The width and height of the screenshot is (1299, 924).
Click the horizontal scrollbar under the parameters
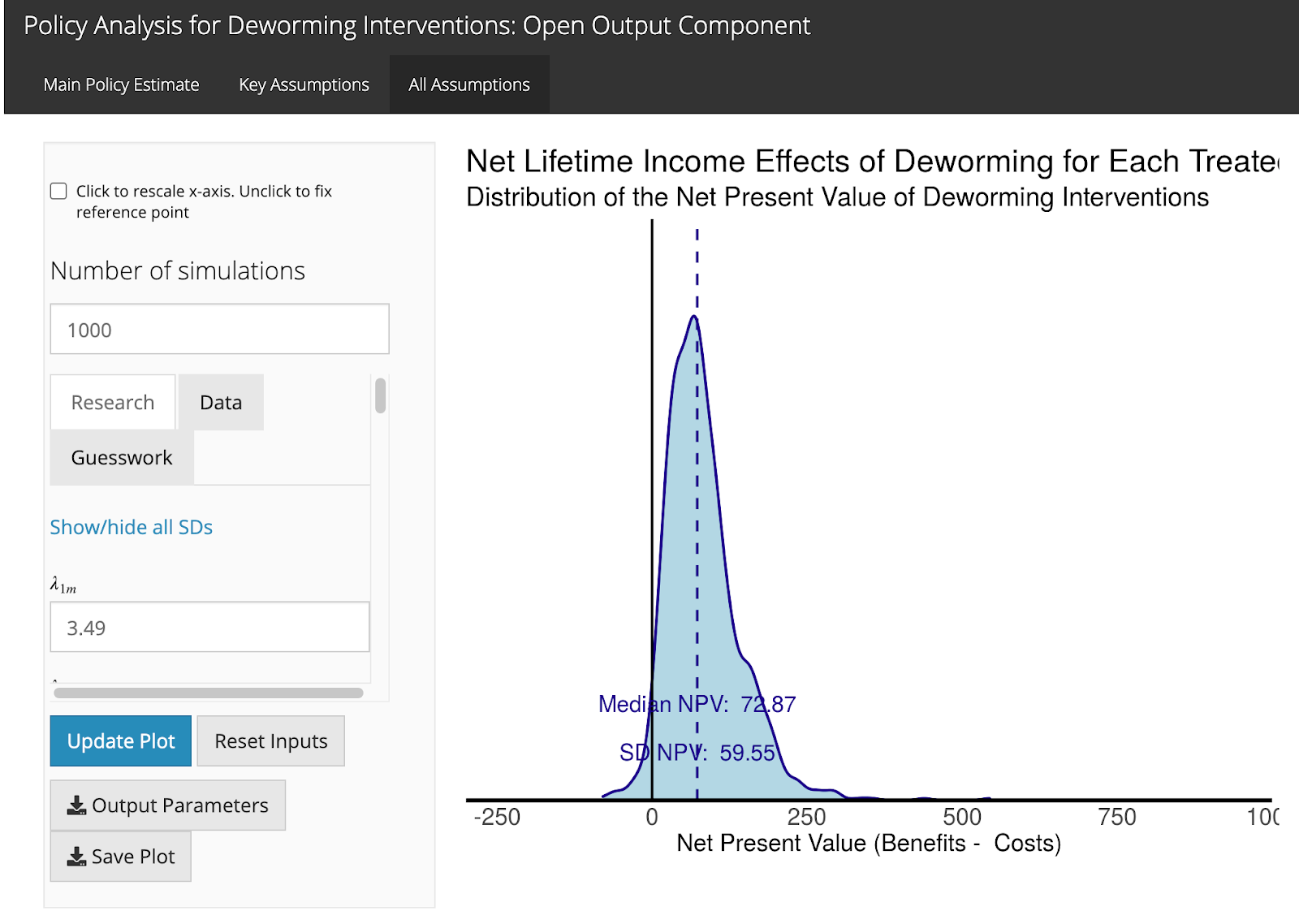(x=209, y=693)
